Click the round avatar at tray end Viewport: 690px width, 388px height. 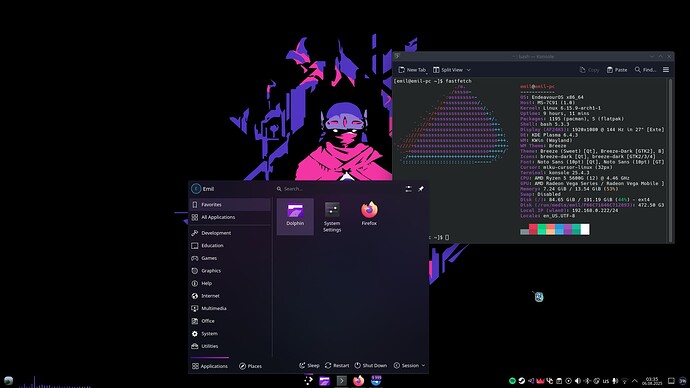(x=683, y=381)
